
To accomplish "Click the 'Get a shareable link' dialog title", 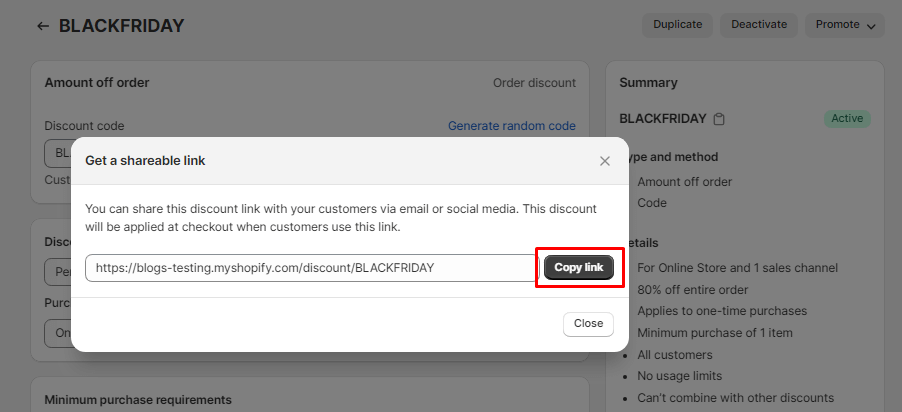I will point(145,160).
